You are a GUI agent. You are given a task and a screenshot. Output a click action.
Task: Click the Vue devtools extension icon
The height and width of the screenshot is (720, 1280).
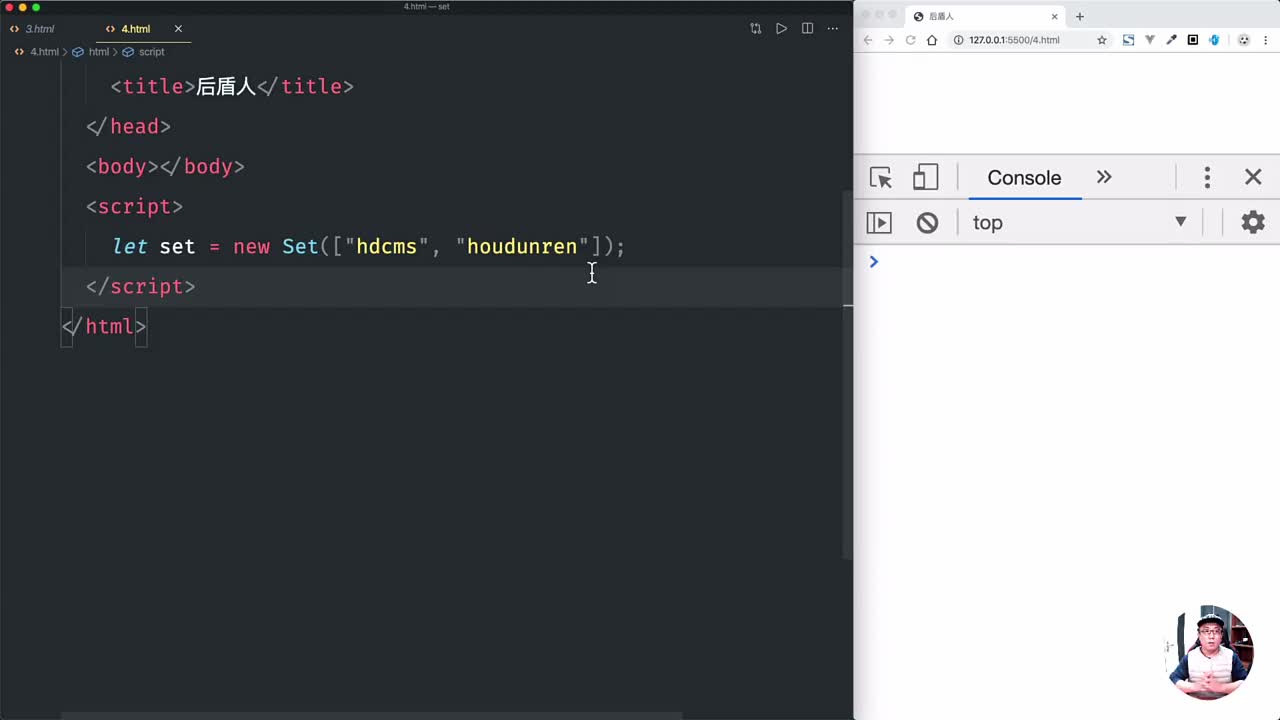1150,40
